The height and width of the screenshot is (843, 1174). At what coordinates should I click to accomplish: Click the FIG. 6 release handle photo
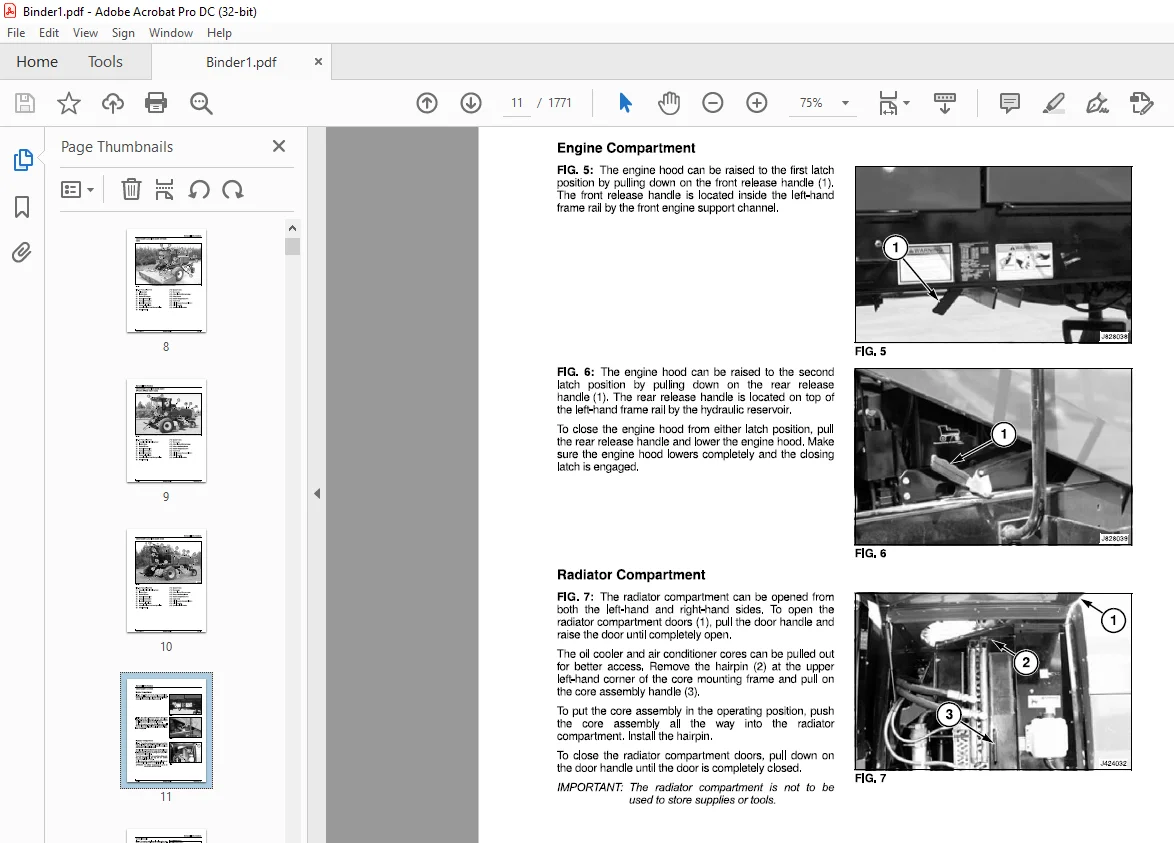(993, 457)
